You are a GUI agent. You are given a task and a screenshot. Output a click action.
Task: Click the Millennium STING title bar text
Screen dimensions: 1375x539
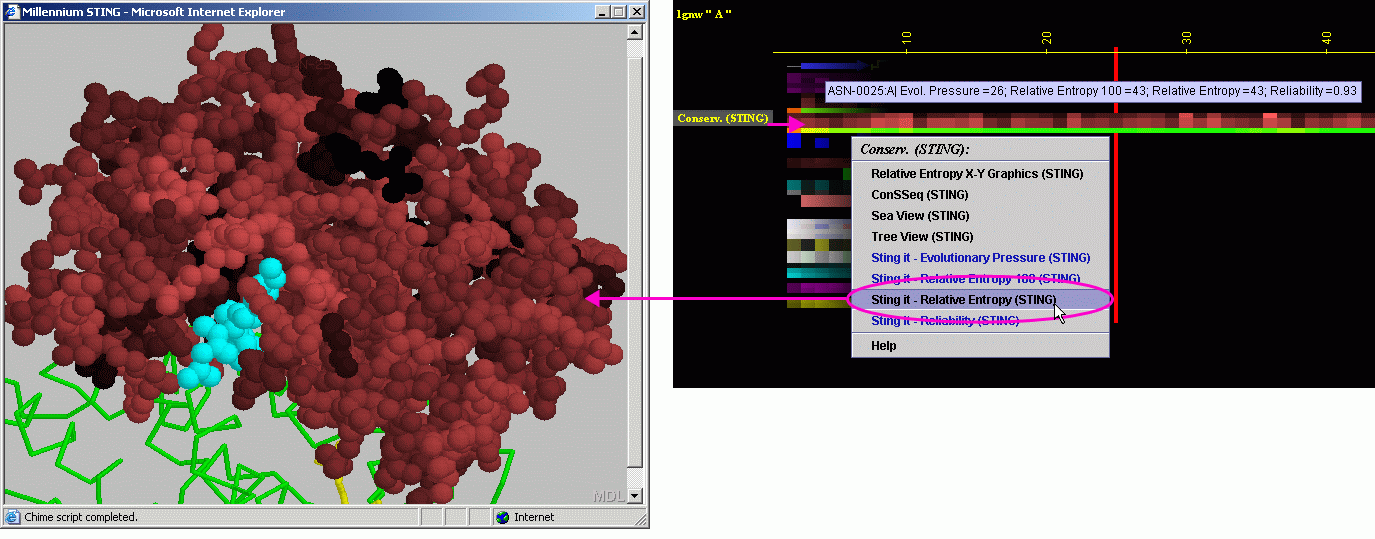[x=155, y=12]
